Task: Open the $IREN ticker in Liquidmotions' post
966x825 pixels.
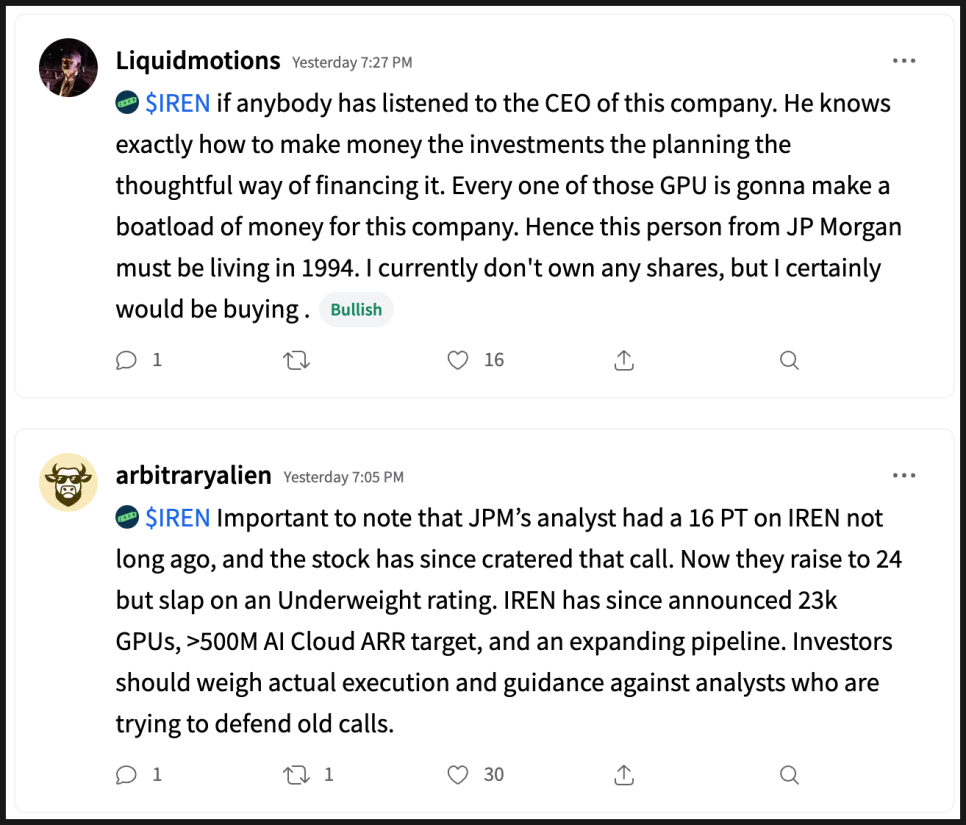Action: point(177,103)
